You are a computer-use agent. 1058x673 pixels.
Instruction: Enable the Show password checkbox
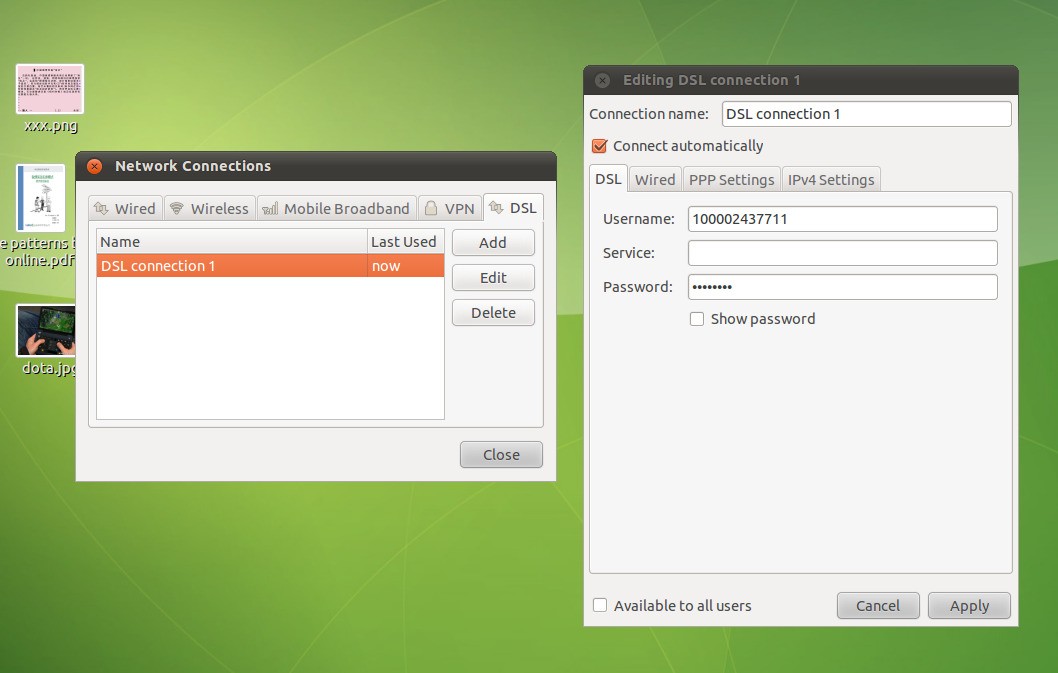click(697, 319)
